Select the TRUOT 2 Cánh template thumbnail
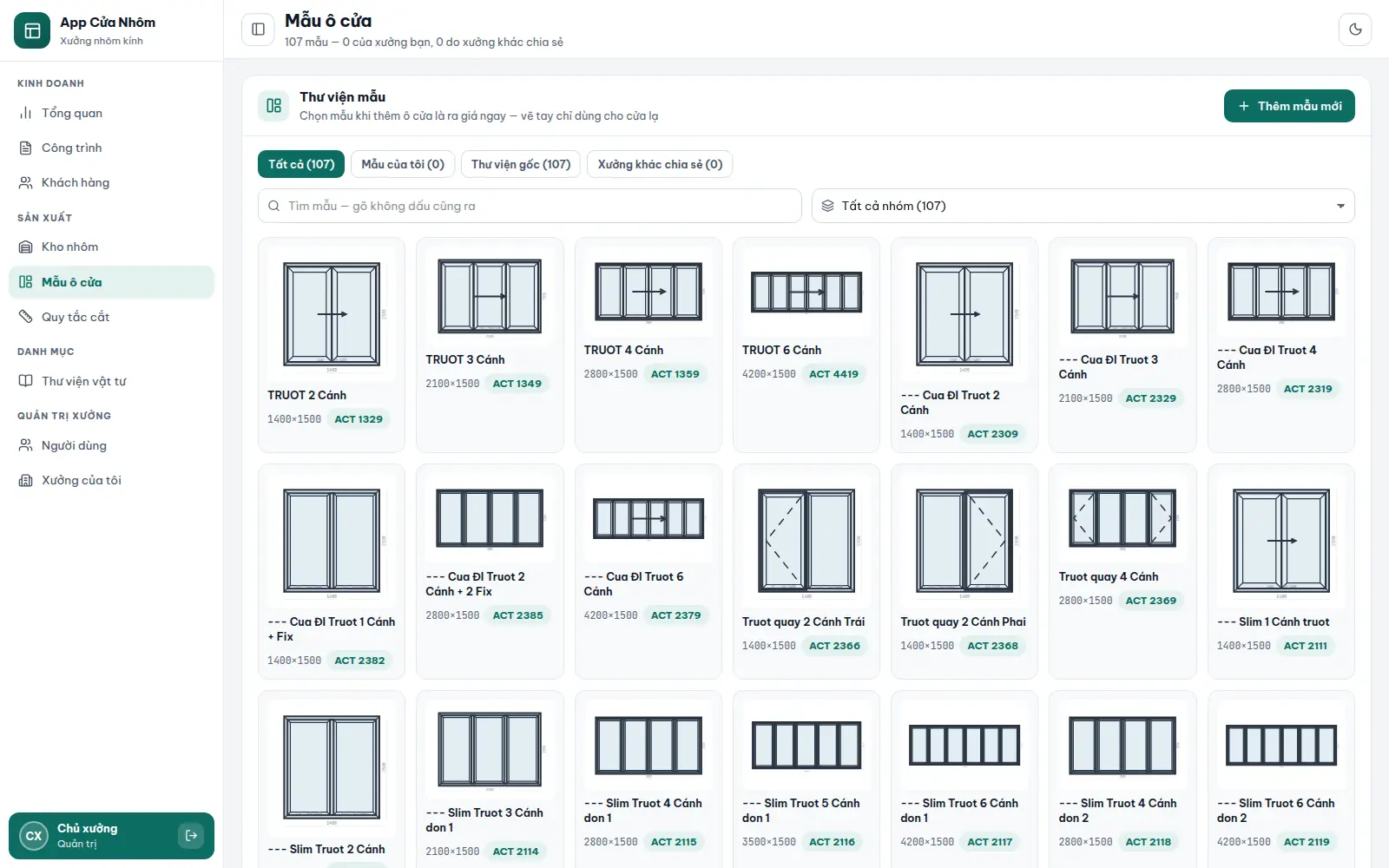Image resolution: width=1389 pixels, height=868 pixels. pos(332,314)
